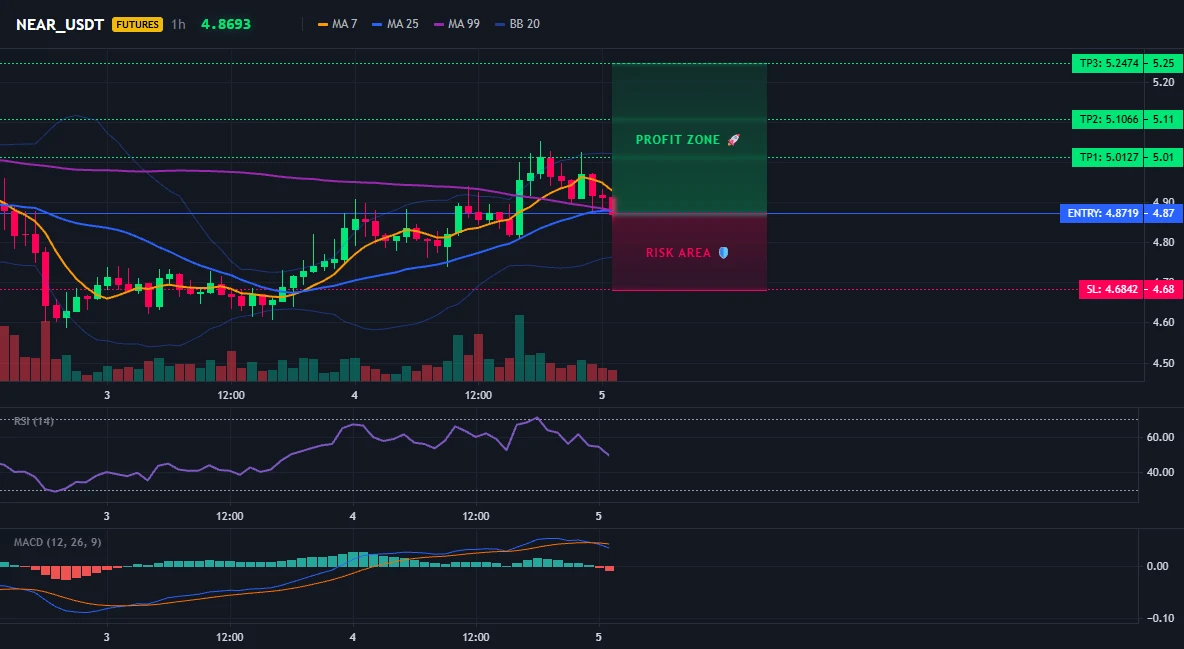The image size is (1184, 649).
Task: Select the yellow FUTURES badge
Action: (x=137, y=24)
